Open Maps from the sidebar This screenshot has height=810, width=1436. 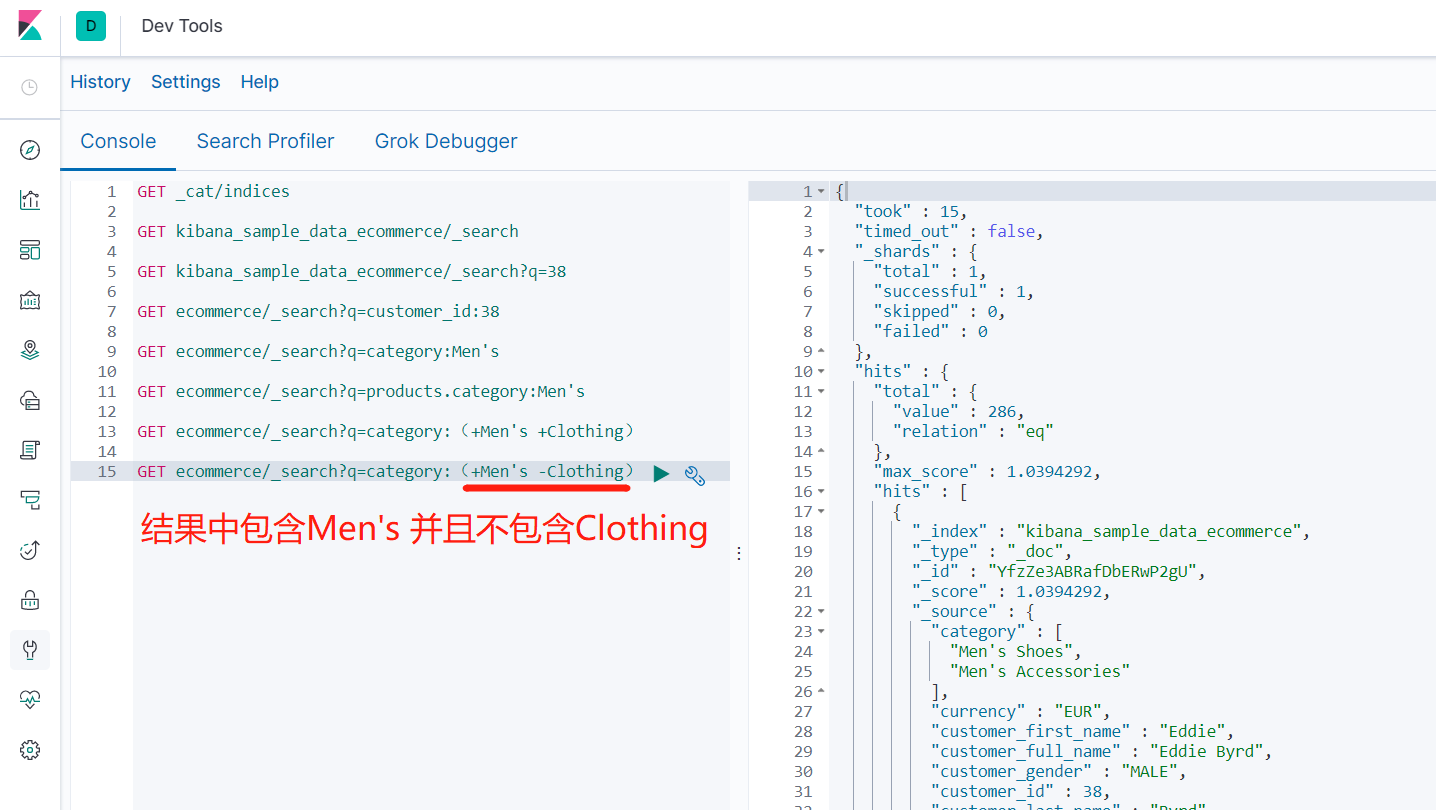[x=30, y=350]
